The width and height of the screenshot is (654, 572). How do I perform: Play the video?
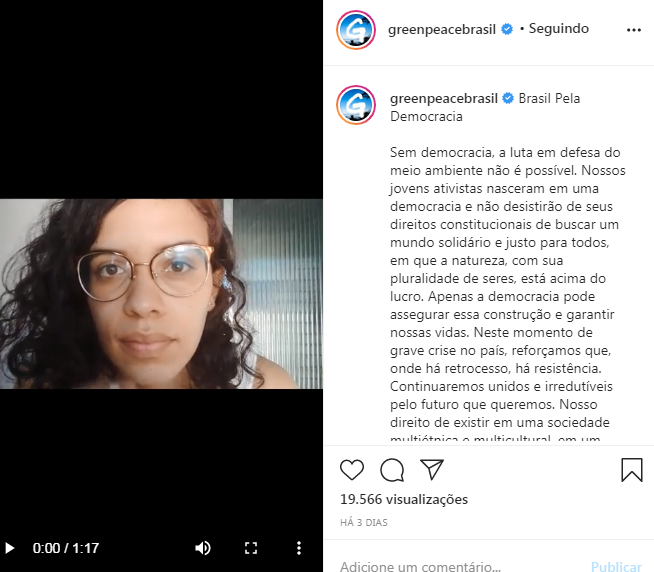(x=9, y=548)
